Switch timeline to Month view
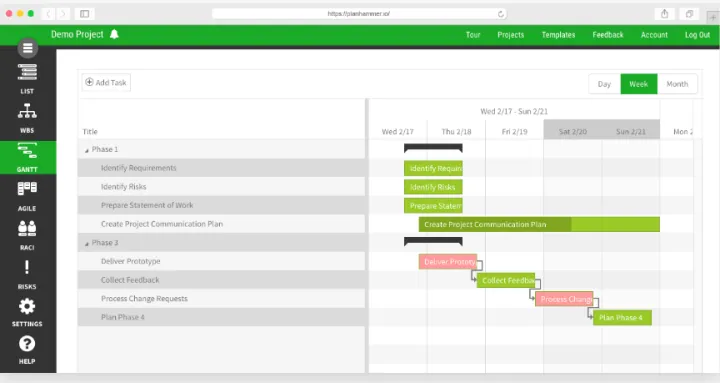Viewport: 720px width, 383px height. (677, 84)
